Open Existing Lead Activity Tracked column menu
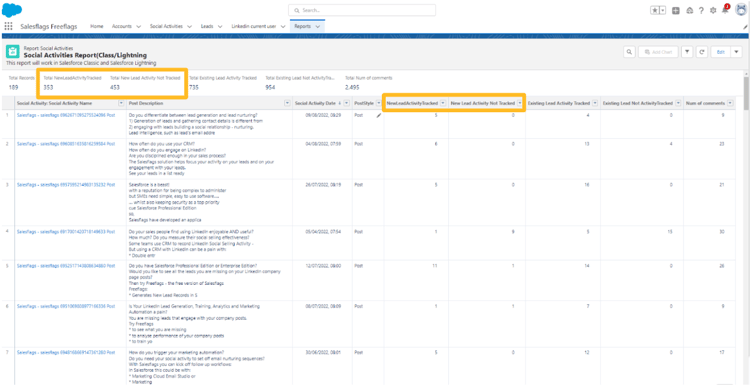 (595, 103)
